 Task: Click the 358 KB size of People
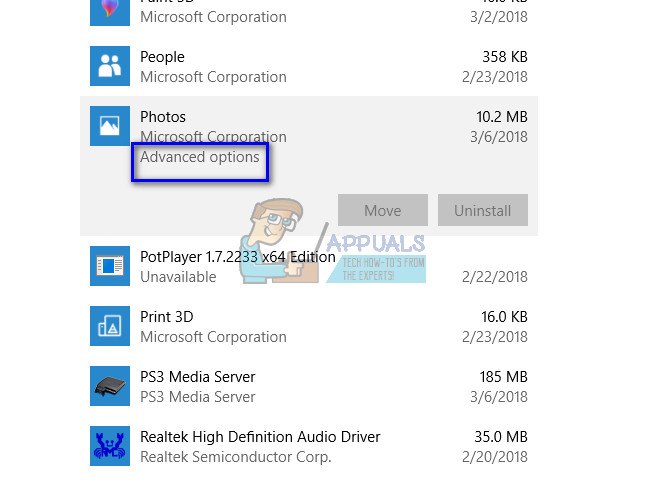click(x=505, y=57)
